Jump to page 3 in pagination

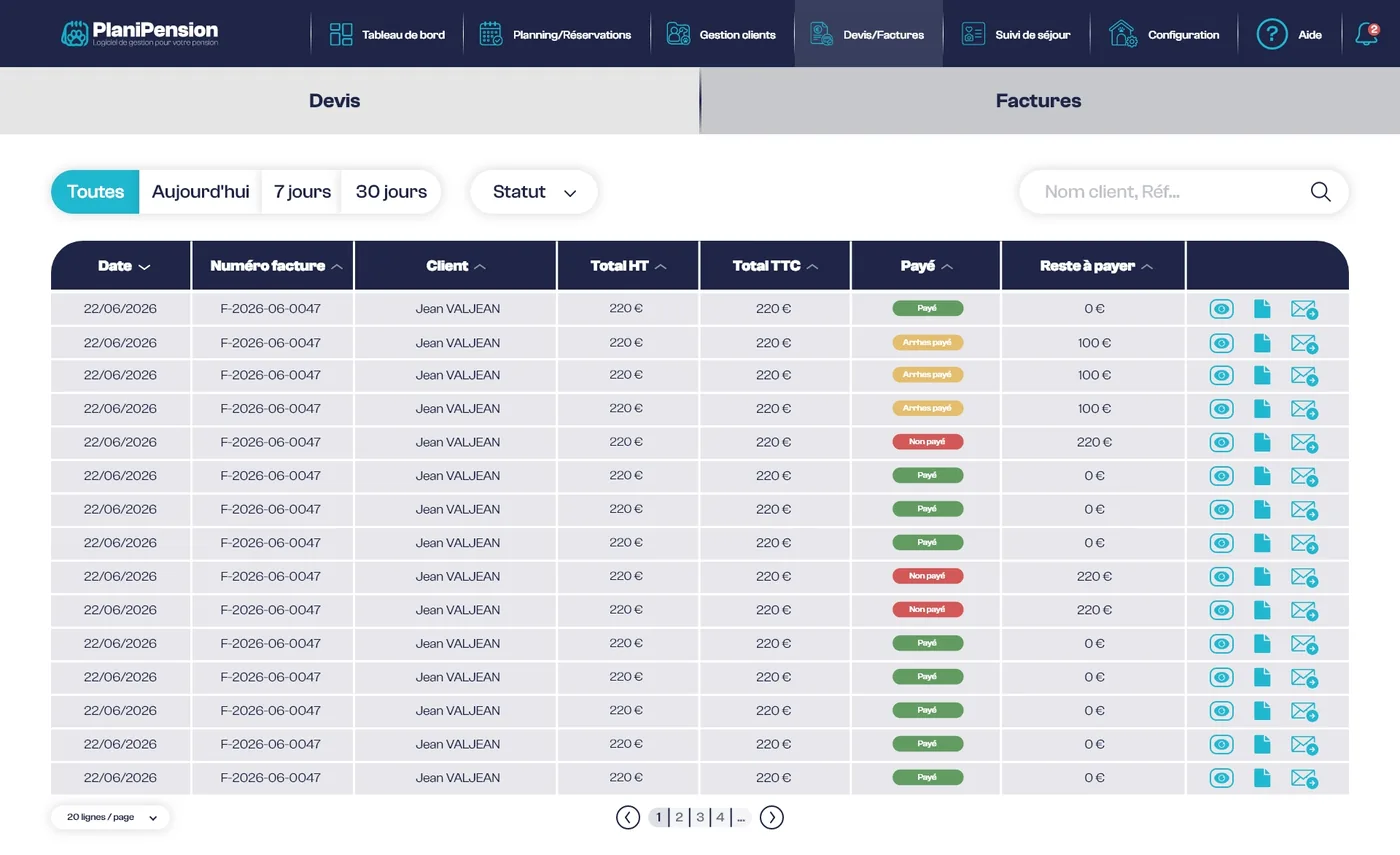(x=700, y=817)
